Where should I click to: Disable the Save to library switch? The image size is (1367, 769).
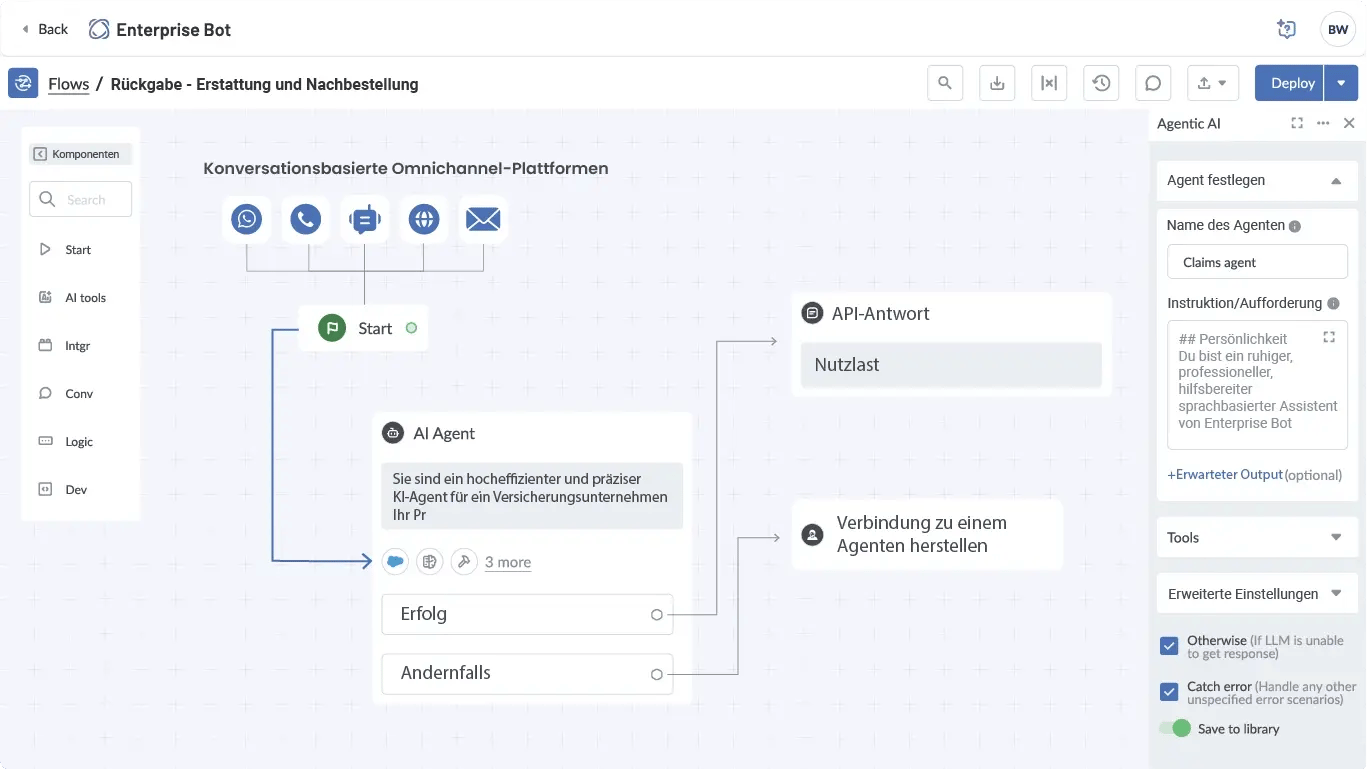[1175, 729]
